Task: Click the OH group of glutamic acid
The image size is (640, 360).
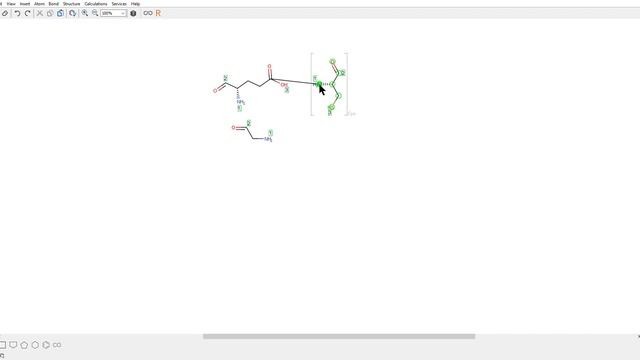Action: [x=284, y=85]
